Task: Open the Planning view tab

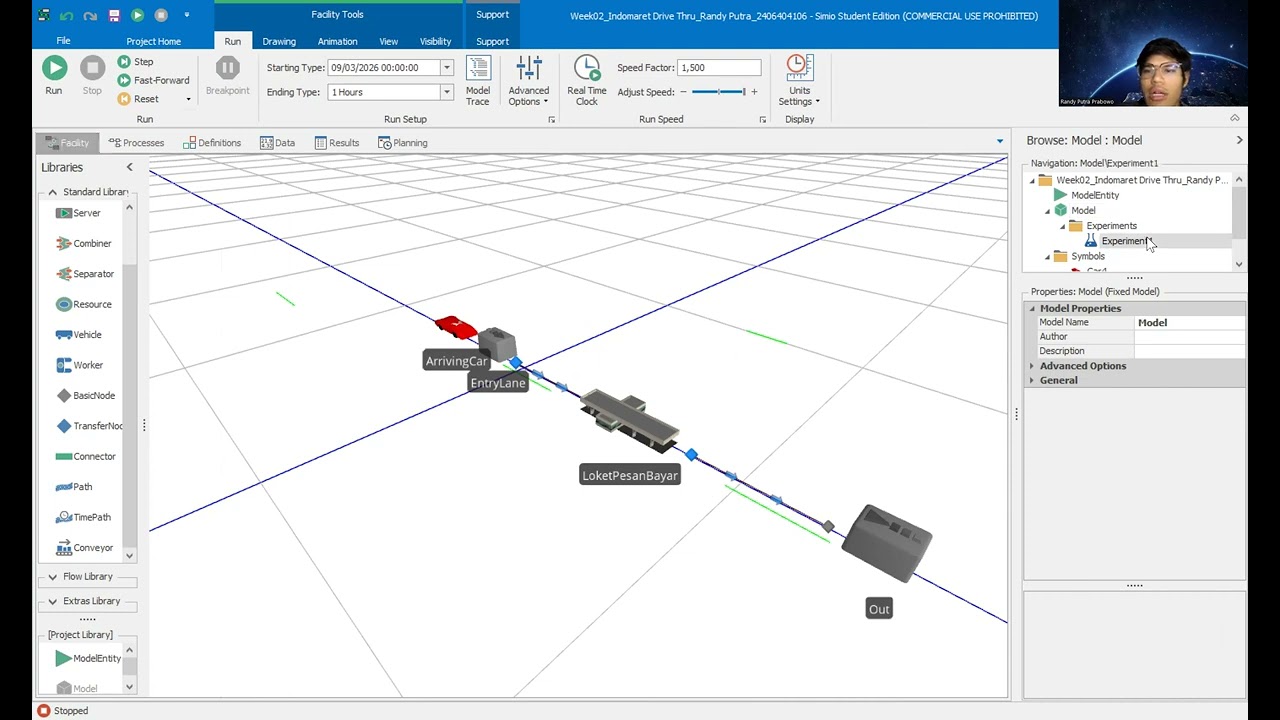Action: (403, 143)
